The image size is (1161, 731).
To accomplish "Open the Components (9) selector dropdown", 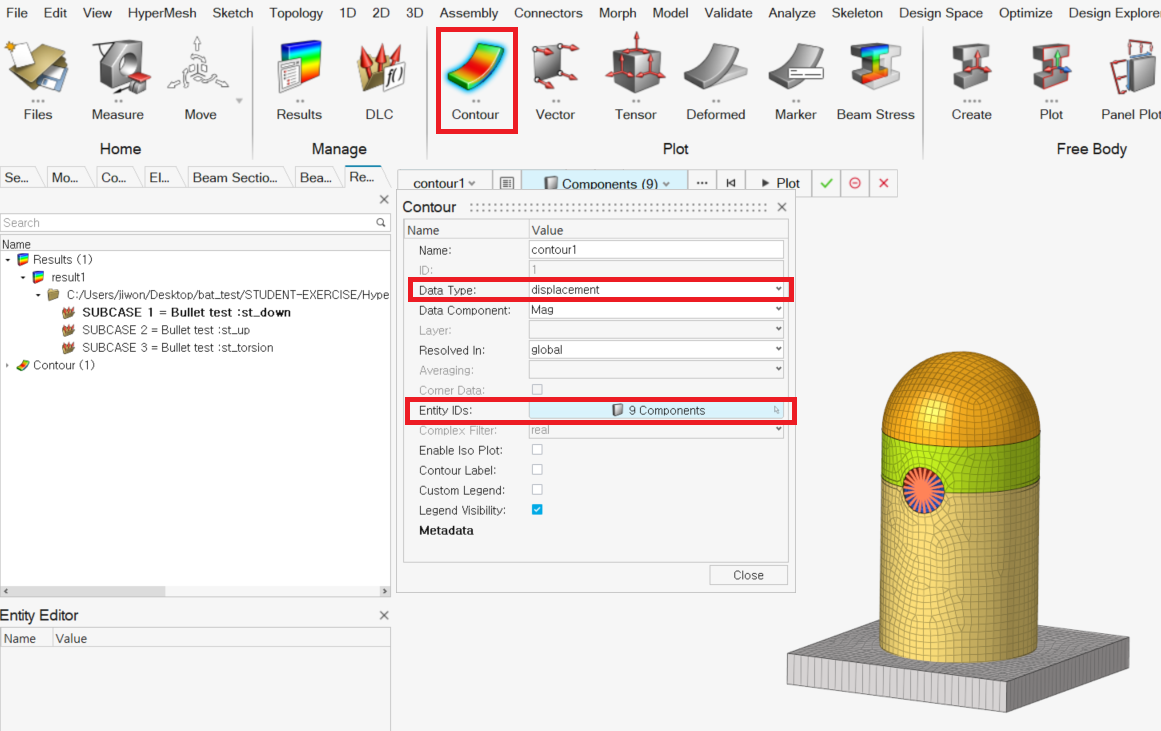I will (606, 183).
